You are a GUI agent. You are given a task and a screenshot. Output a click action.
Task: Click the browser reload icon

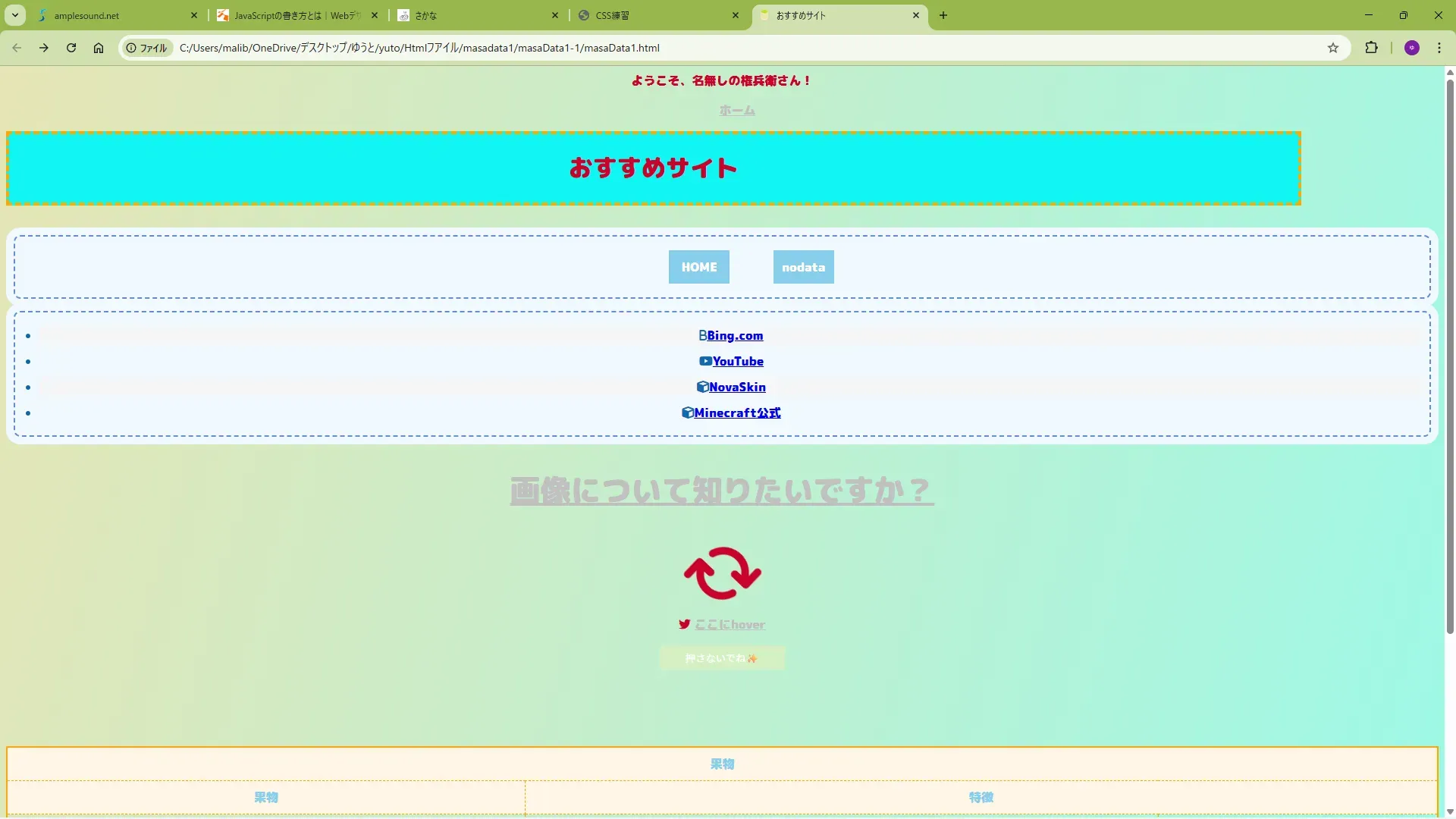tap(71, 48)
